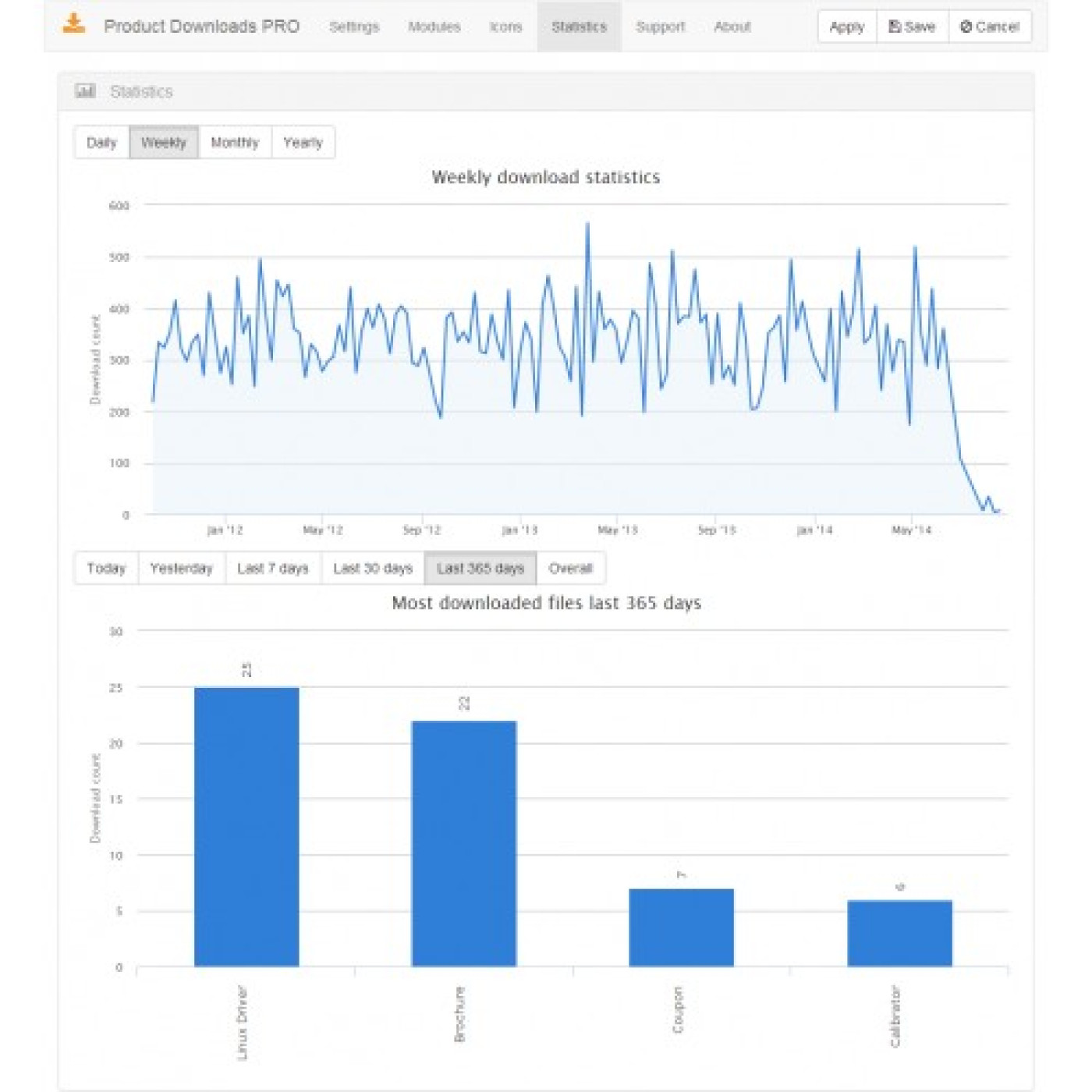Filter most downloaded files by Today

[x=106, y=569]
